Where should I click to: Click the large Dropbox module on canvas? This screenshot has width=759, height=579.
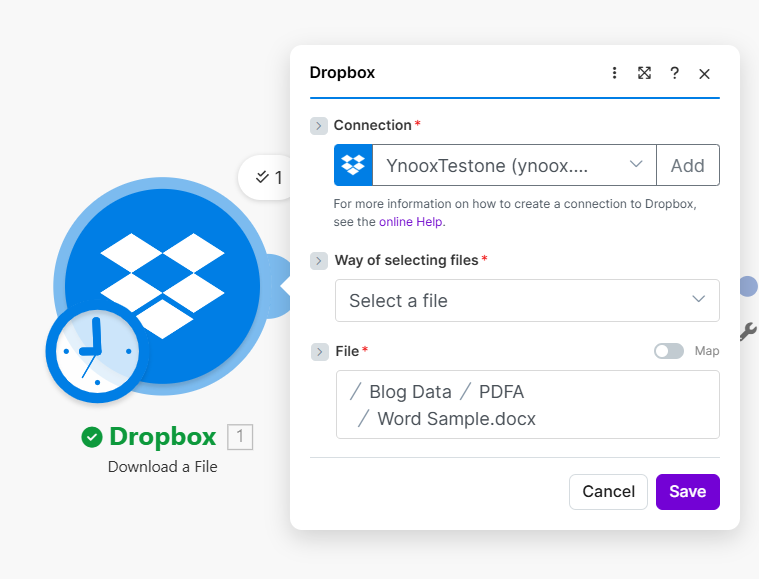tap(163, 286)
